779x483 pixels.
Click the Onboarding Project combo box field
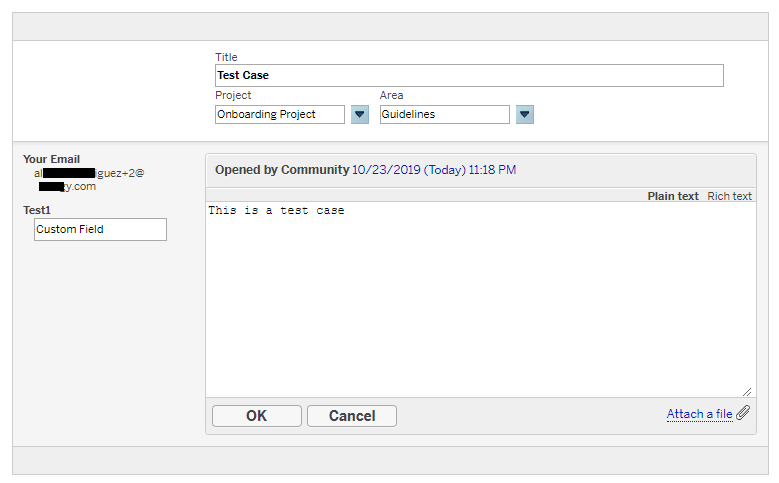(x=280, y=115)
